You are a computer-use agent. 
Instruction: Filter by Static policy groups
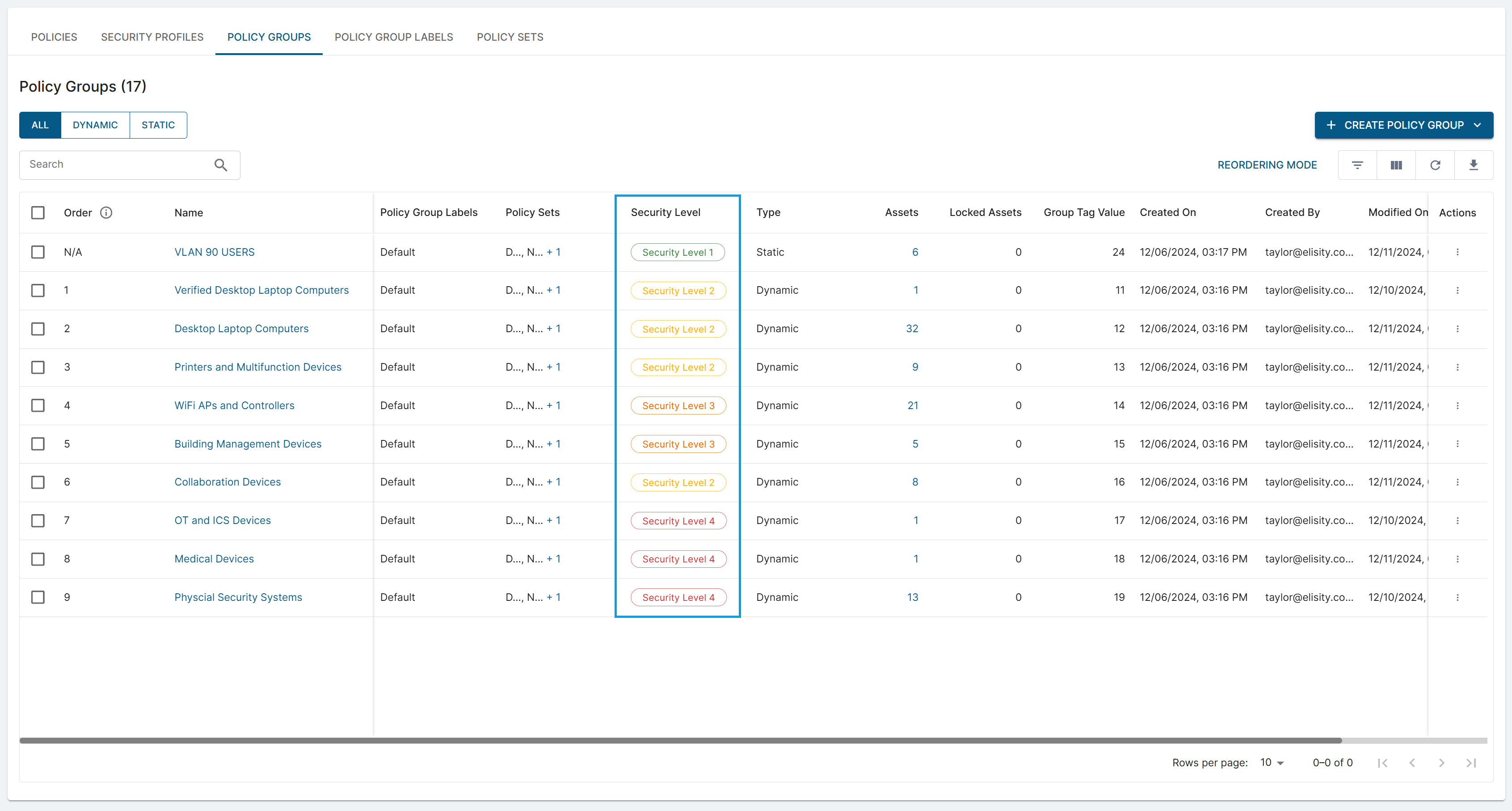click(x=158, y=125)
